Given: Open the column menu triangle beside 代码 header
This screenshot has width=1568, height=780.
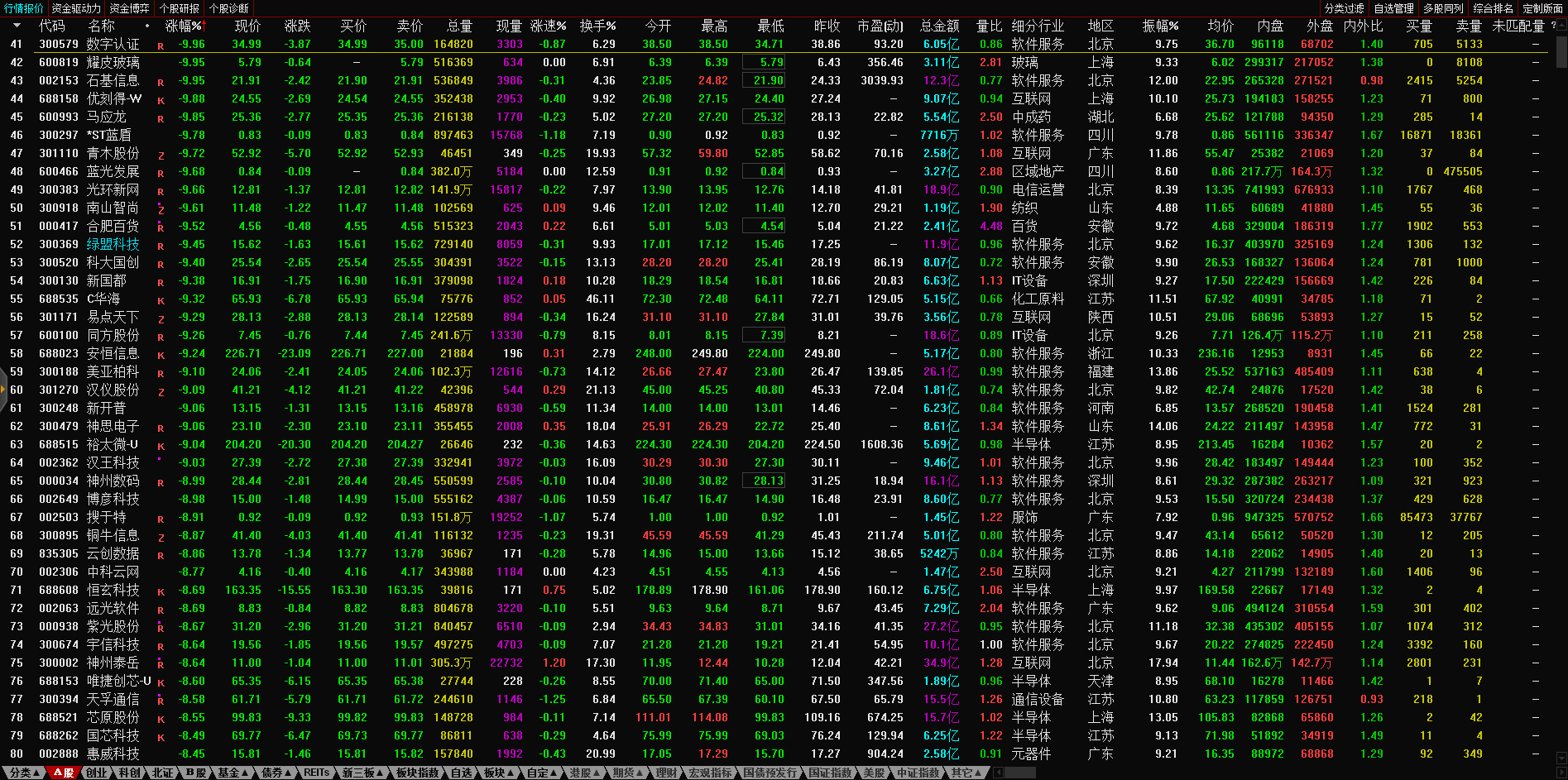Looking at the screenshot, I should pyautogui.click(x=17, y=26).
